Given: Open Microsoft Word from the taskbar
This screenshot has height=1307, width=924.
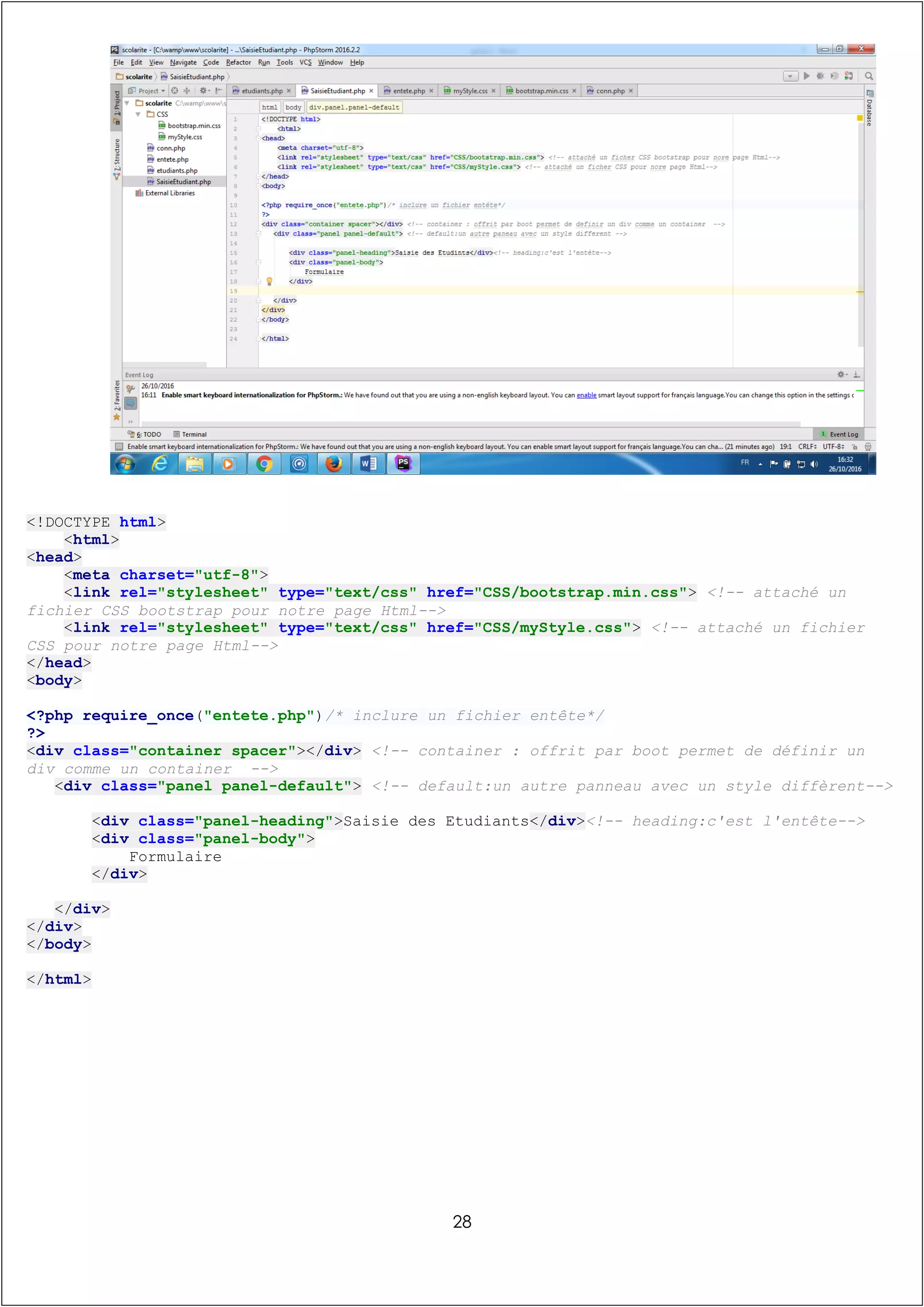Looking at the screenshot, I should tap(369, 464).
